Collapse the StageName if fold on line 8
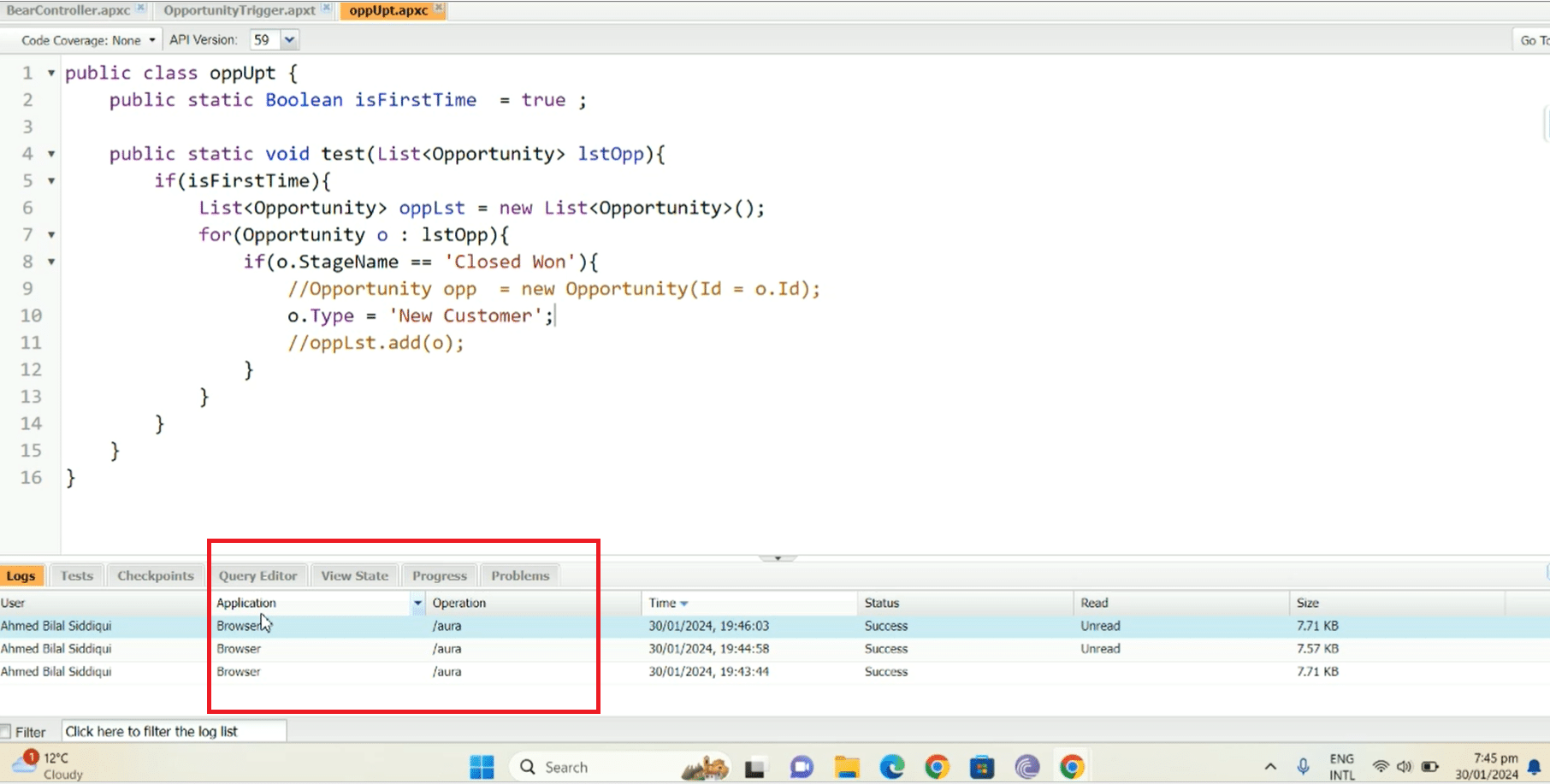 point(51,262)
